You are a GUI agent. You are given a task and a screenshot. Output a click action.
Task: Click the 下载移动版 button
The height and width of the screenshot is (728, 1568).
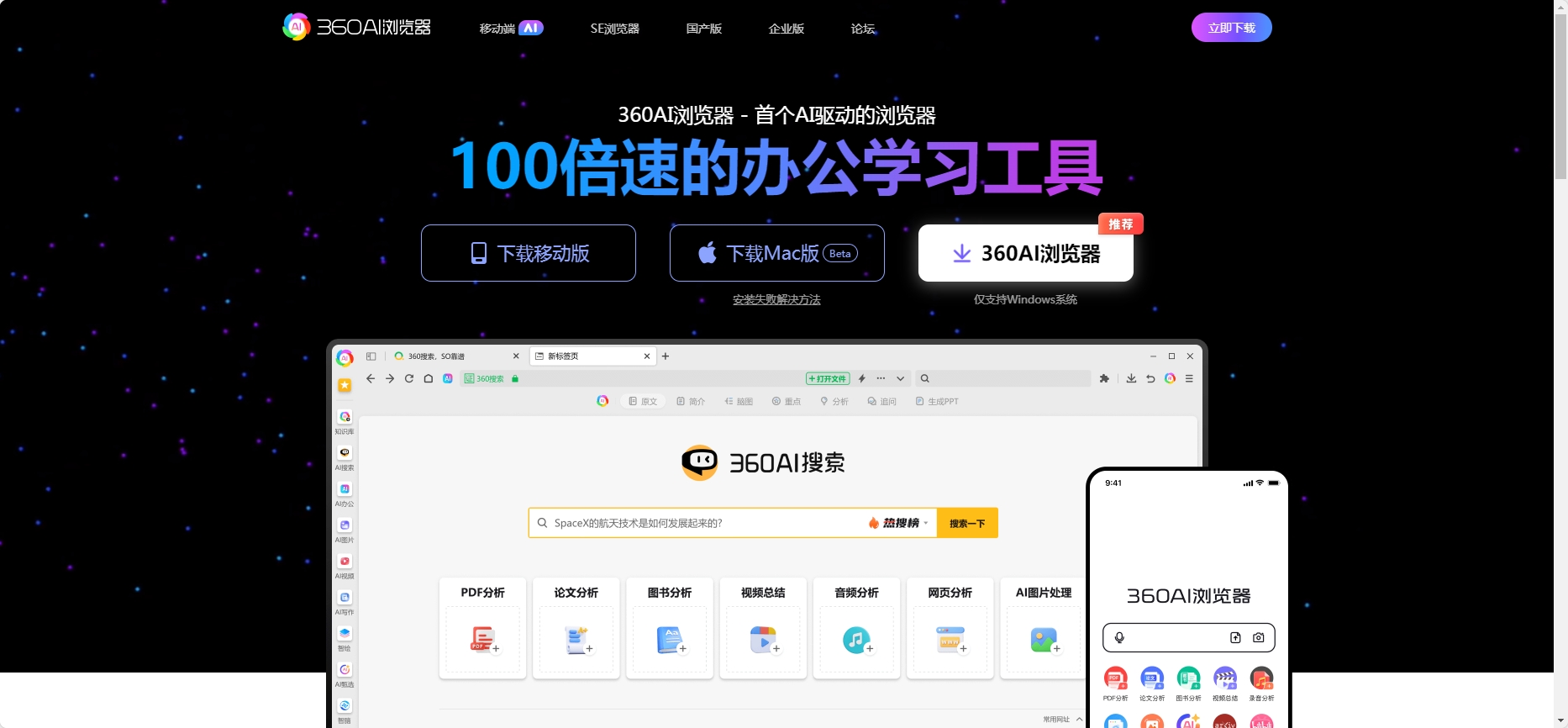528,253
